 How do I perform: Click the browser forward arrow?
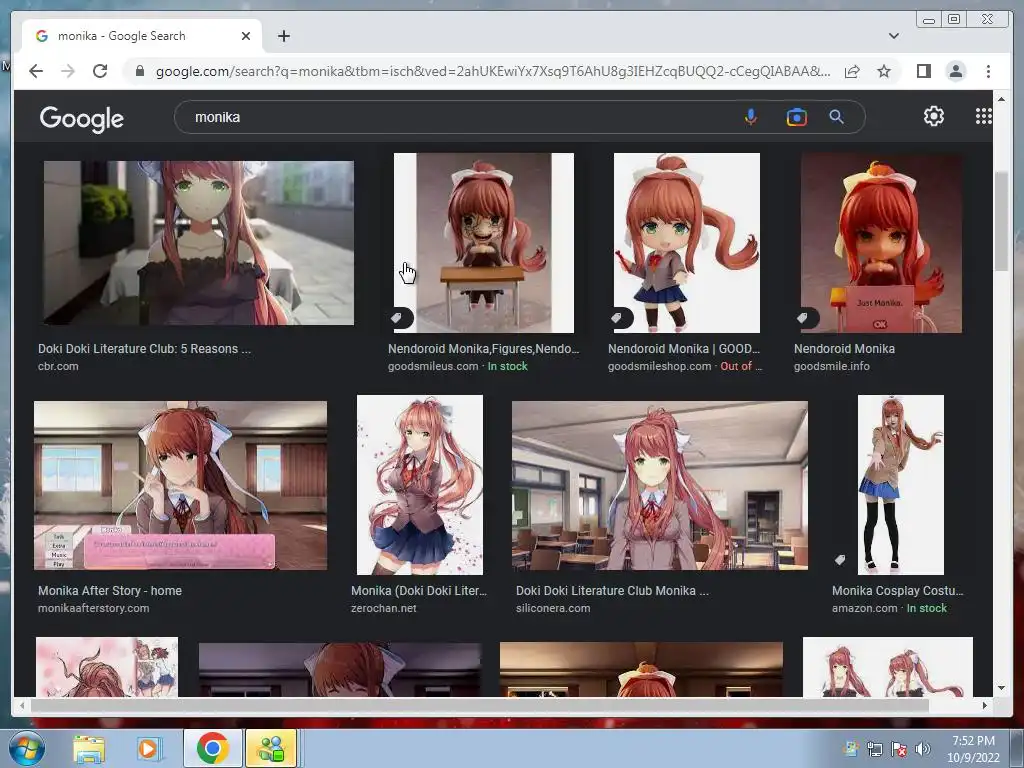[x=68, y=71]
